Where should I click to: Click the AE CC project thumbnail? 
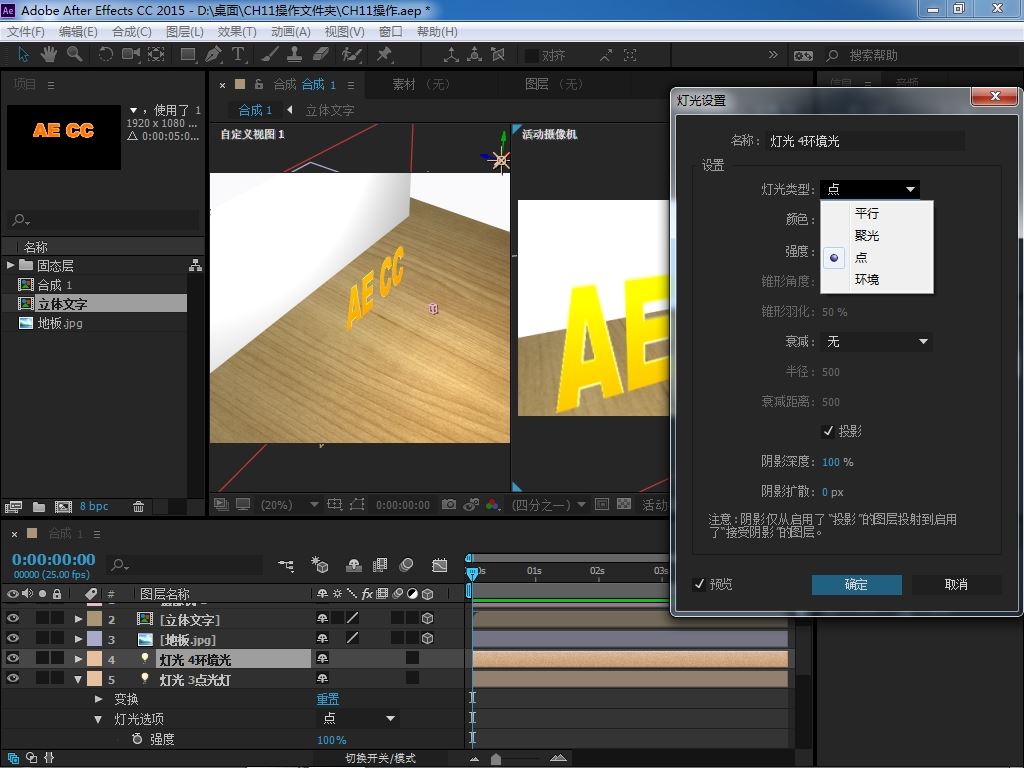click(63, 137)
